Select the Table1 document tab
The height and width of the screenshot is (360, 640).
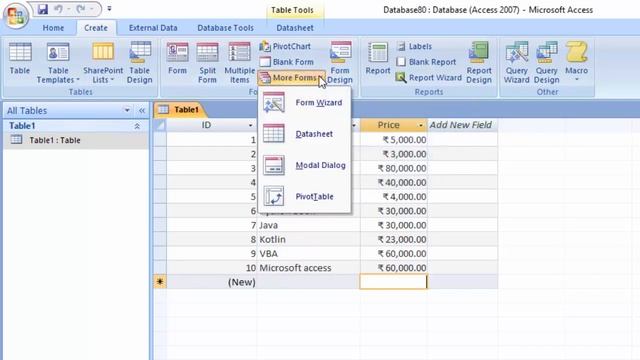(x=180, y=109)
